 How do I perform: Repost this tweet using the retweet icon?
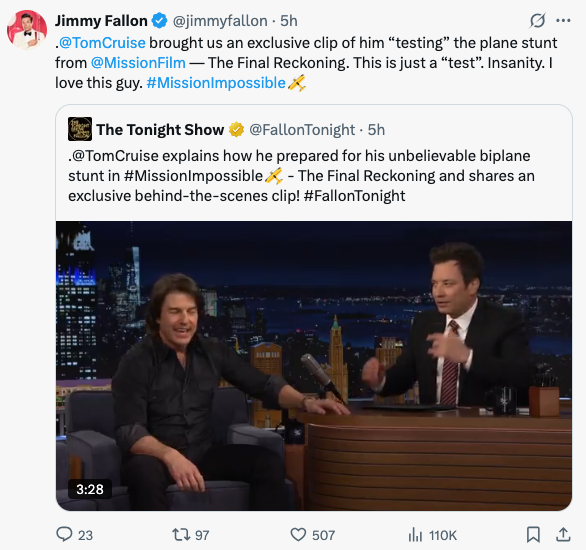pos(181,535)
